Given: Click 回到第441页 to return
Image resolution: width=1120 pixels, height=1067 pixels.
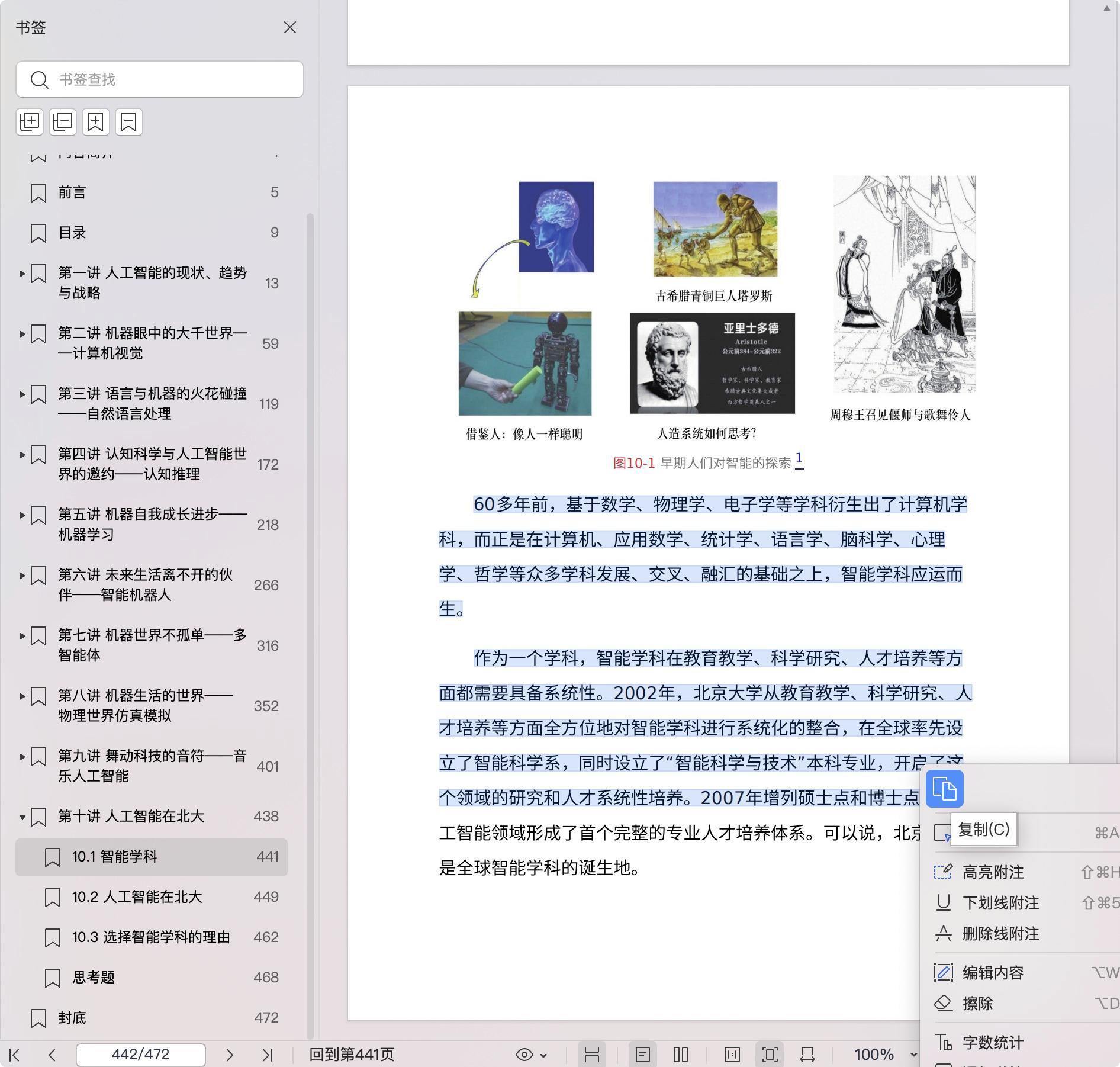Looking at the screenshot, I should pyautogui.click(x=352, y=1055).
